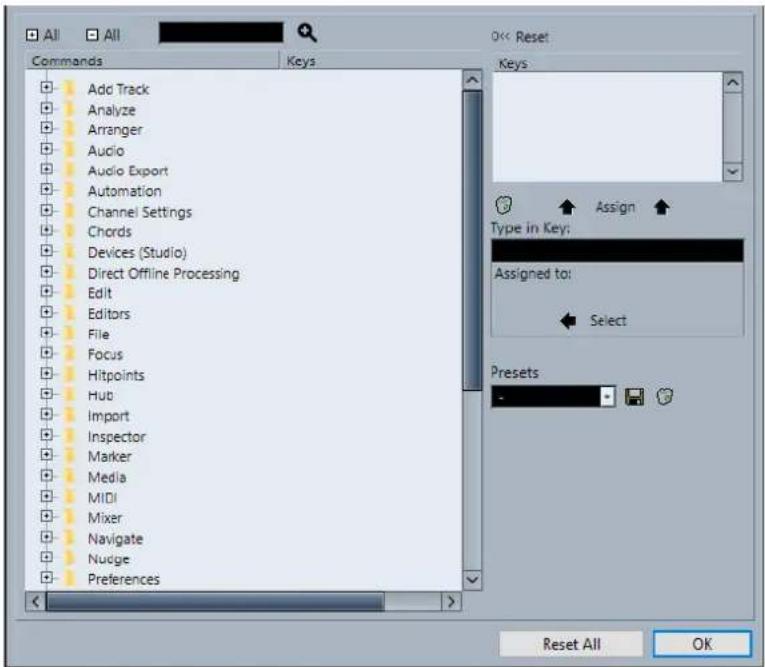Click the search text field

pos(221,33)
